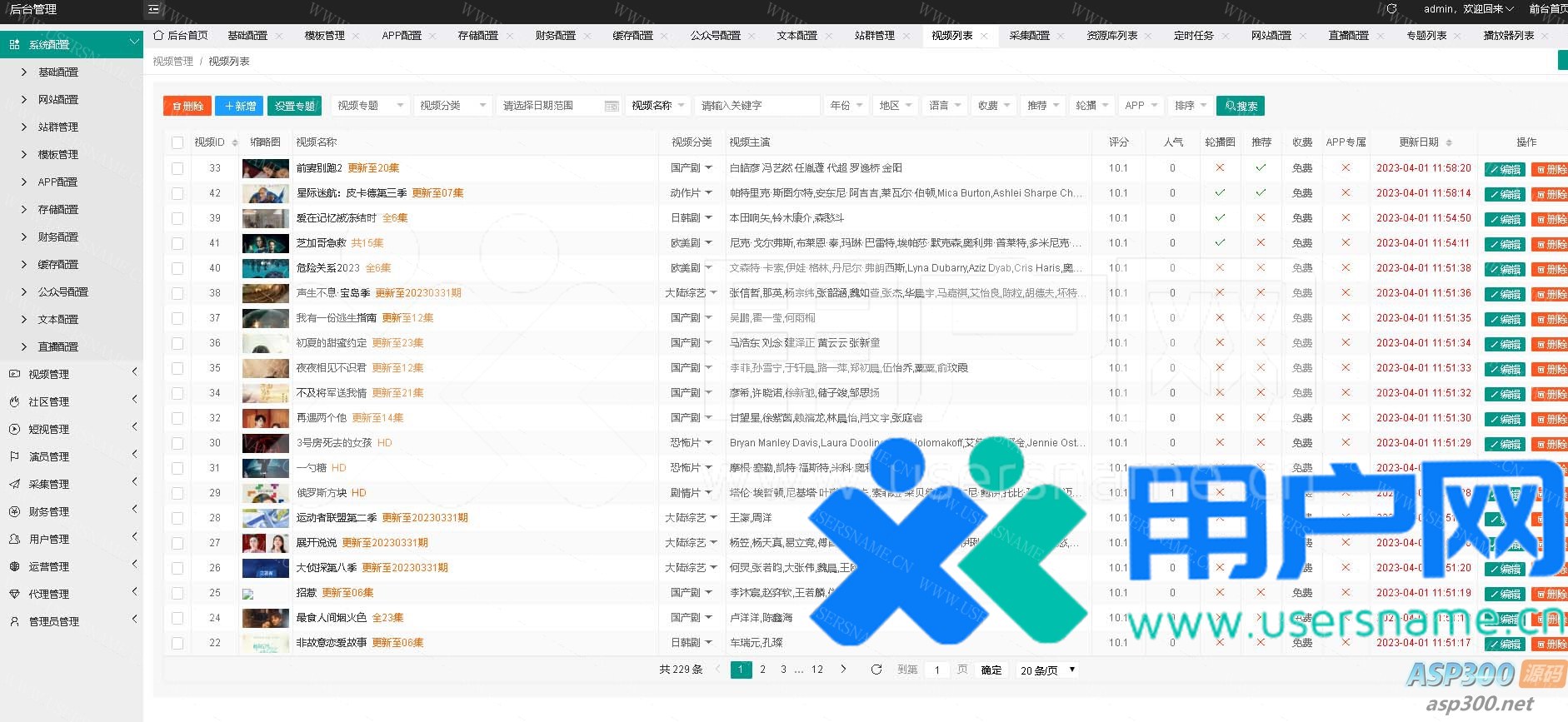Click the blue 新增 button
The image size is (1568, 722).
coord(239,106)
